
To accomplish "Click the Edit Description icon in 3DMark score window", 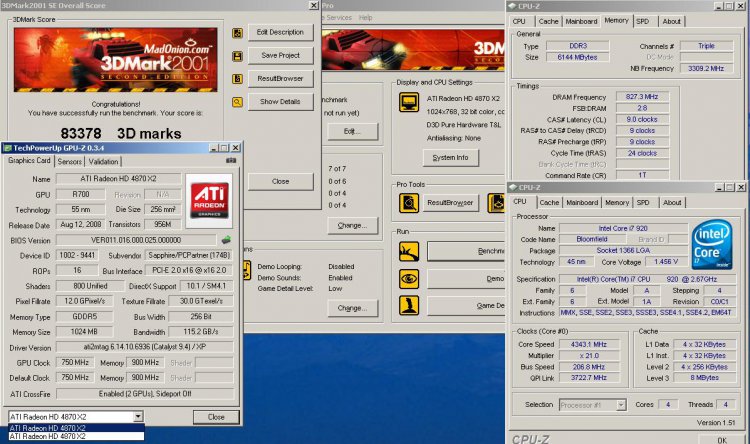I will [237, 33].
